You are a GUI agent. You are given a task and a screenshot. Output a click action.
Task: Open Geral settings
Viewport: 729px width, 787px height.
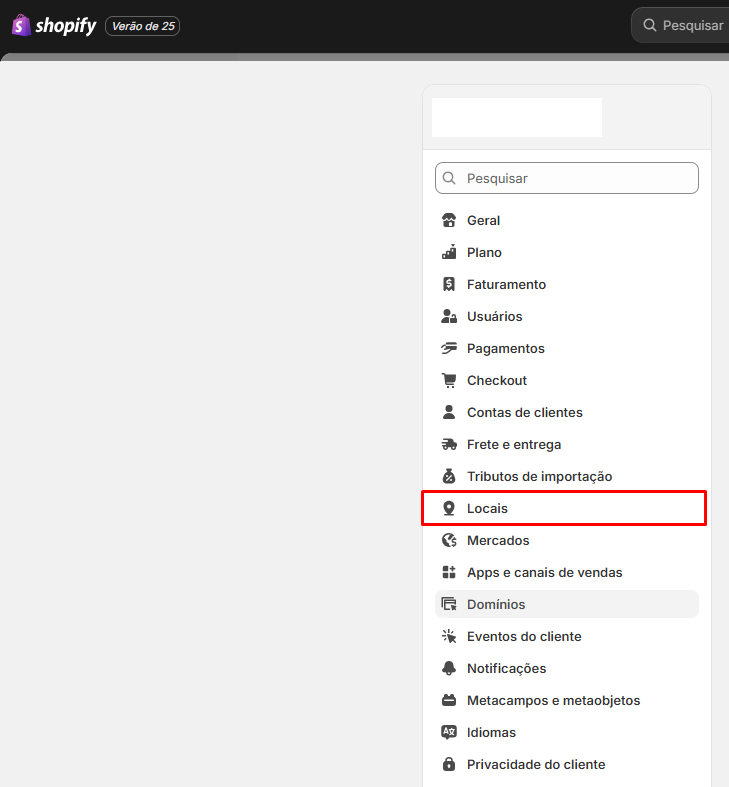[567, 220]
